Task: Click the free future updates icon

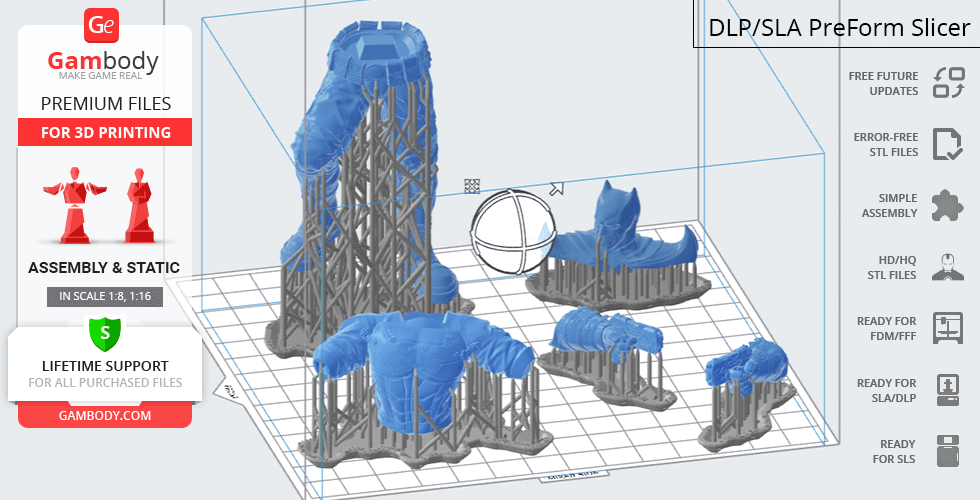Action: point(947,83)
